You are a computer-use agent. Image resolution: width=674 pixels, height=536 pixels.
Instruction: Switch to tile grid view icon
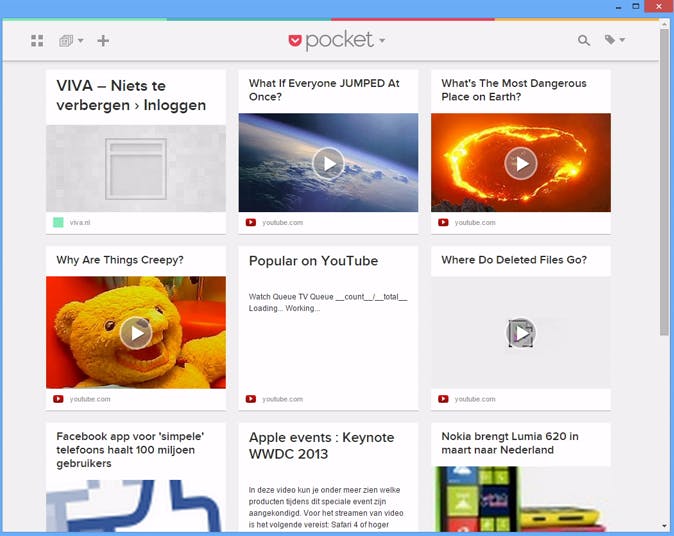click(37, 41)
